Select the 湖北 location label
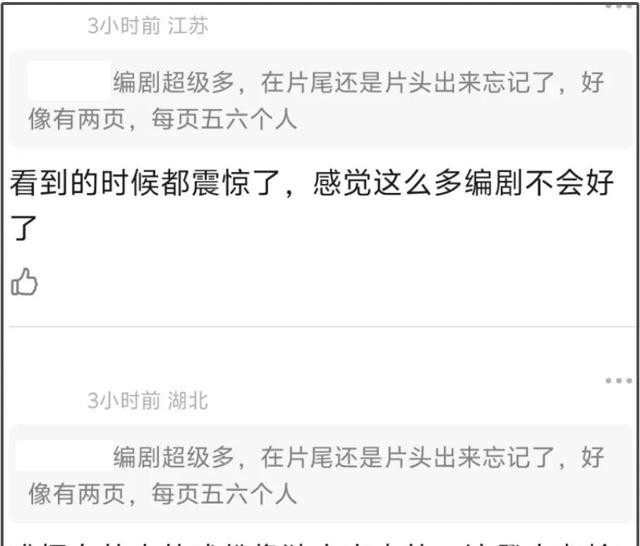 188,401
